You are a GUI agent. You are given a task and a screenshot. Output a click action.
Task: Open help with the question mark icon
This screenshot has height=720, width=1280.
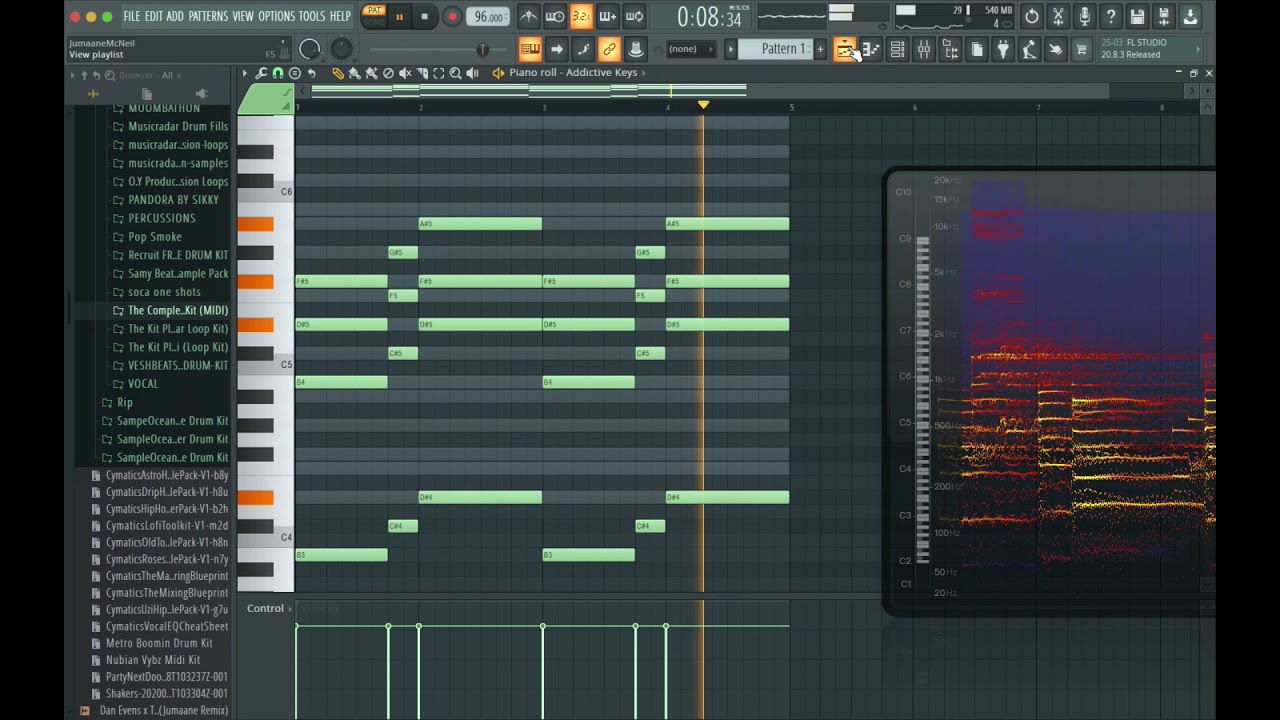pyautogui.click(x=1111, y=17)
